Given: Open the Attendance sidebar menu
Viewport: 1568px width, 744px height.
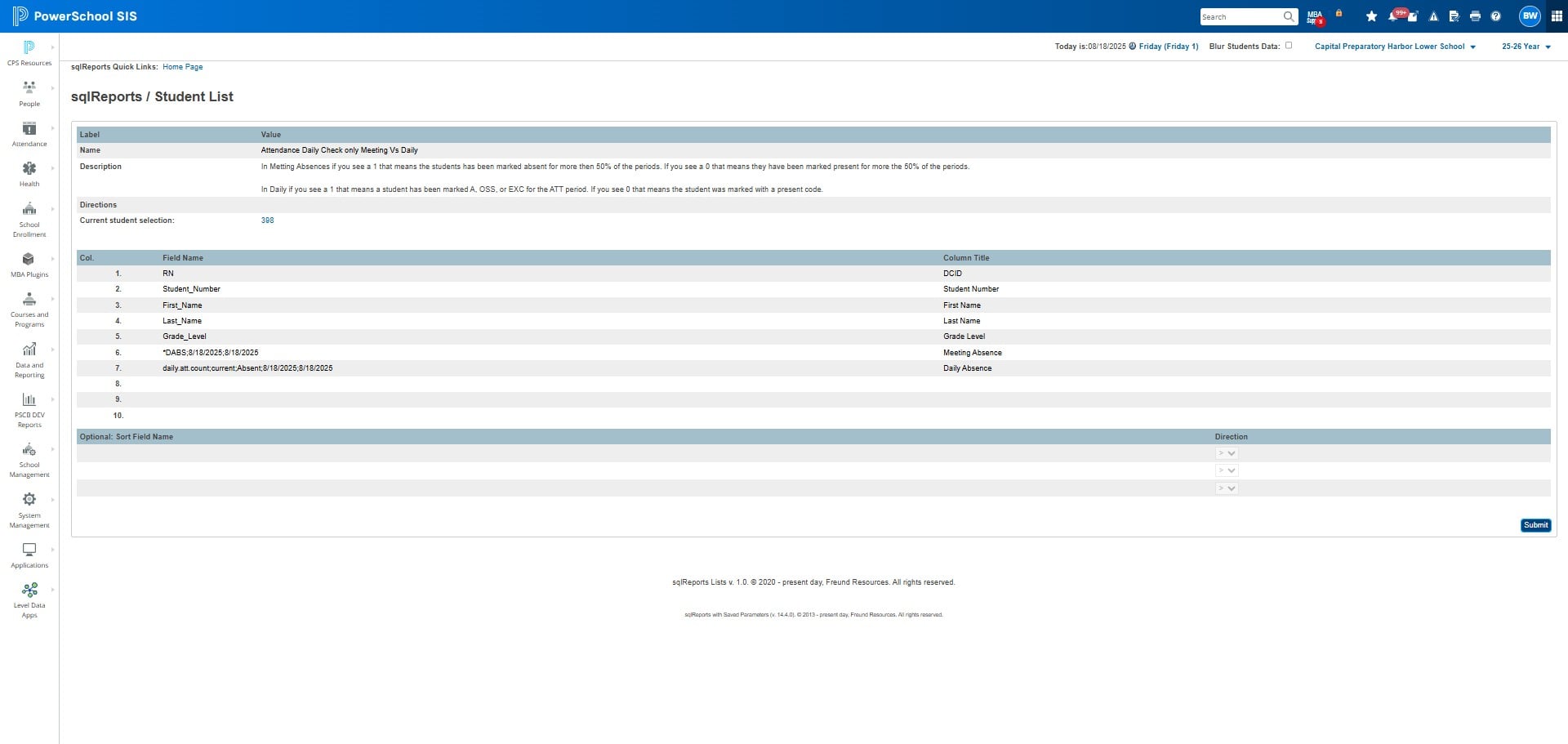Looking at the screenshot, I should pyautogui.click(x=29, y=134).
